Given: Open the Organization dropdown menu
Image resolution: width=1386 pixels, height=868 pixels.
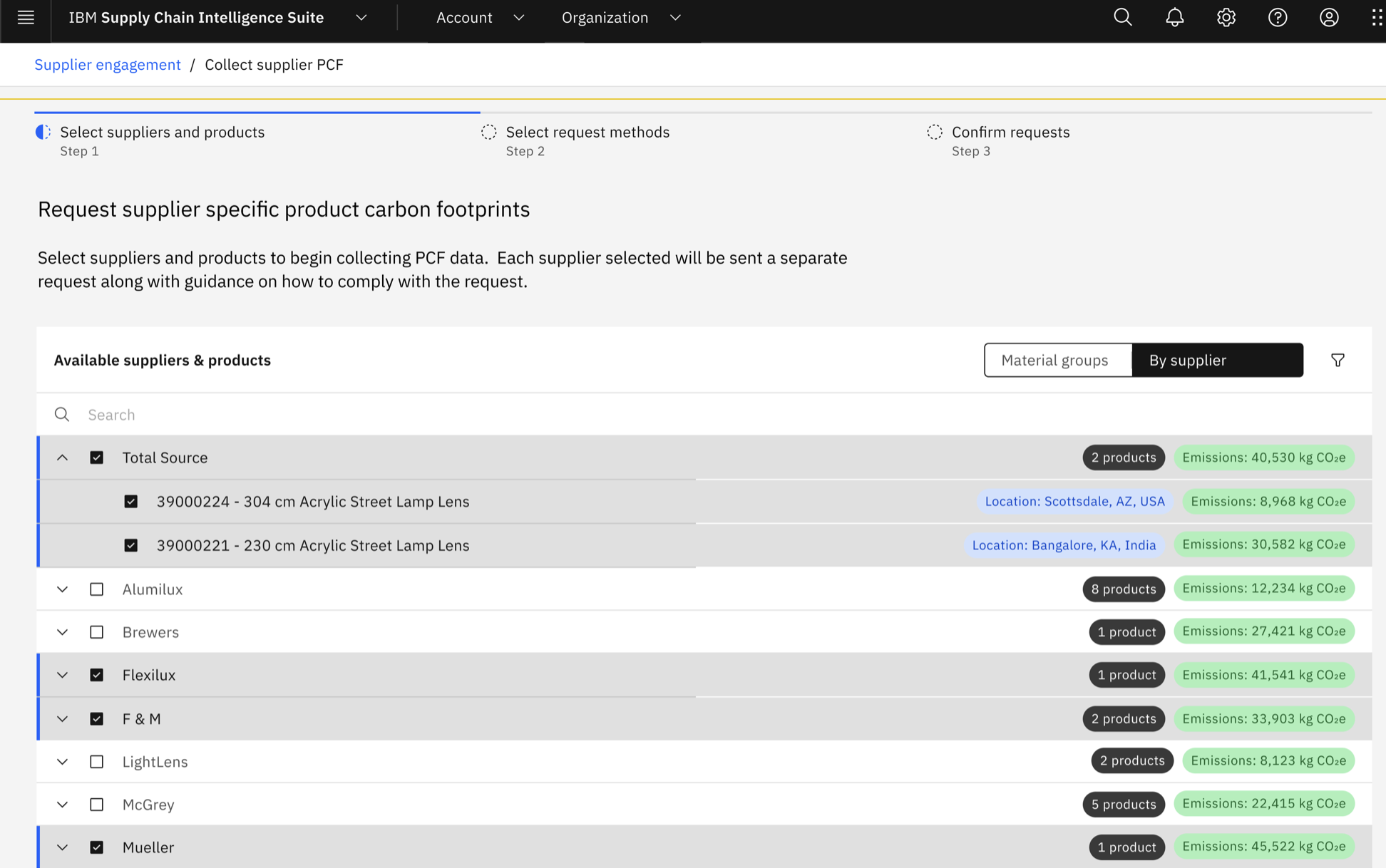Looking at the screenshot, I should (x=620, y=18).
